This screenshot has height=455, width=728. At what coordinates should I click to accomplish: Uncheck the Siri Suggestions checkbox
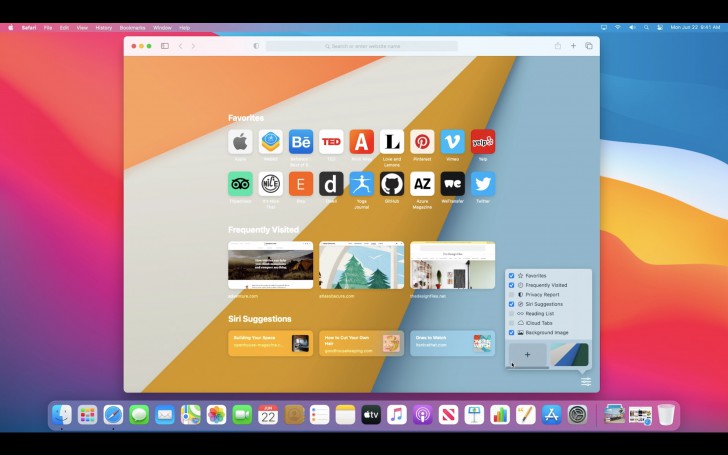[x=511, y=304]
